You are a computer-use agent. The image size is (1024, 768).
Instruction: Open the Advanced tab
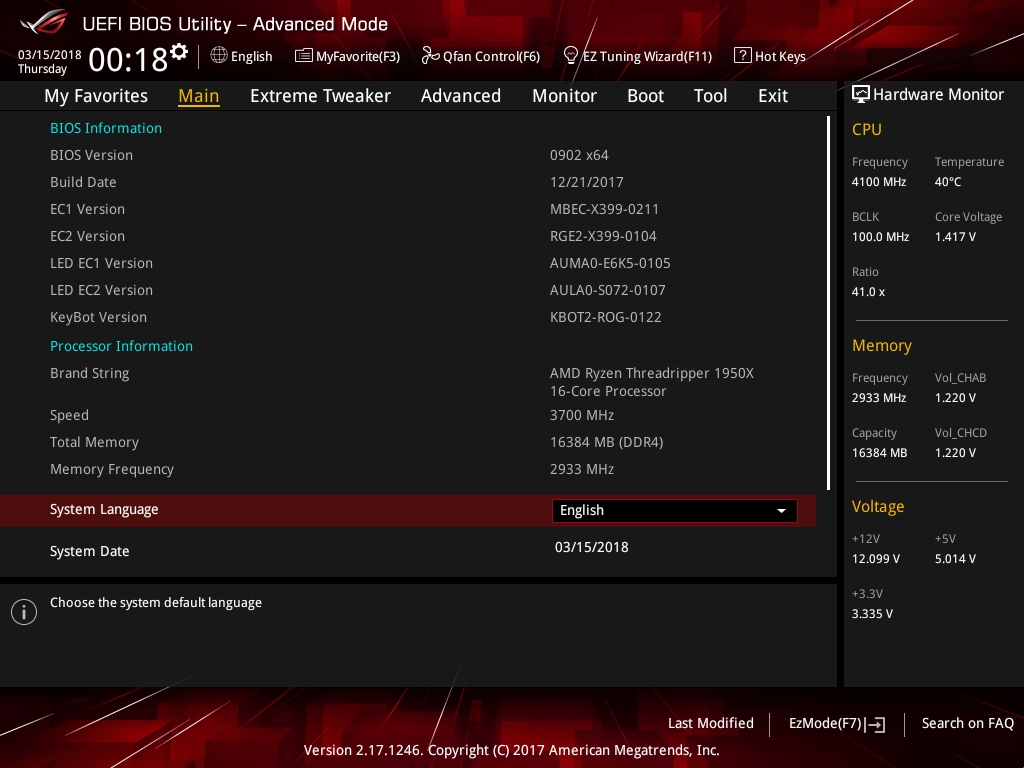coord(460,96)
